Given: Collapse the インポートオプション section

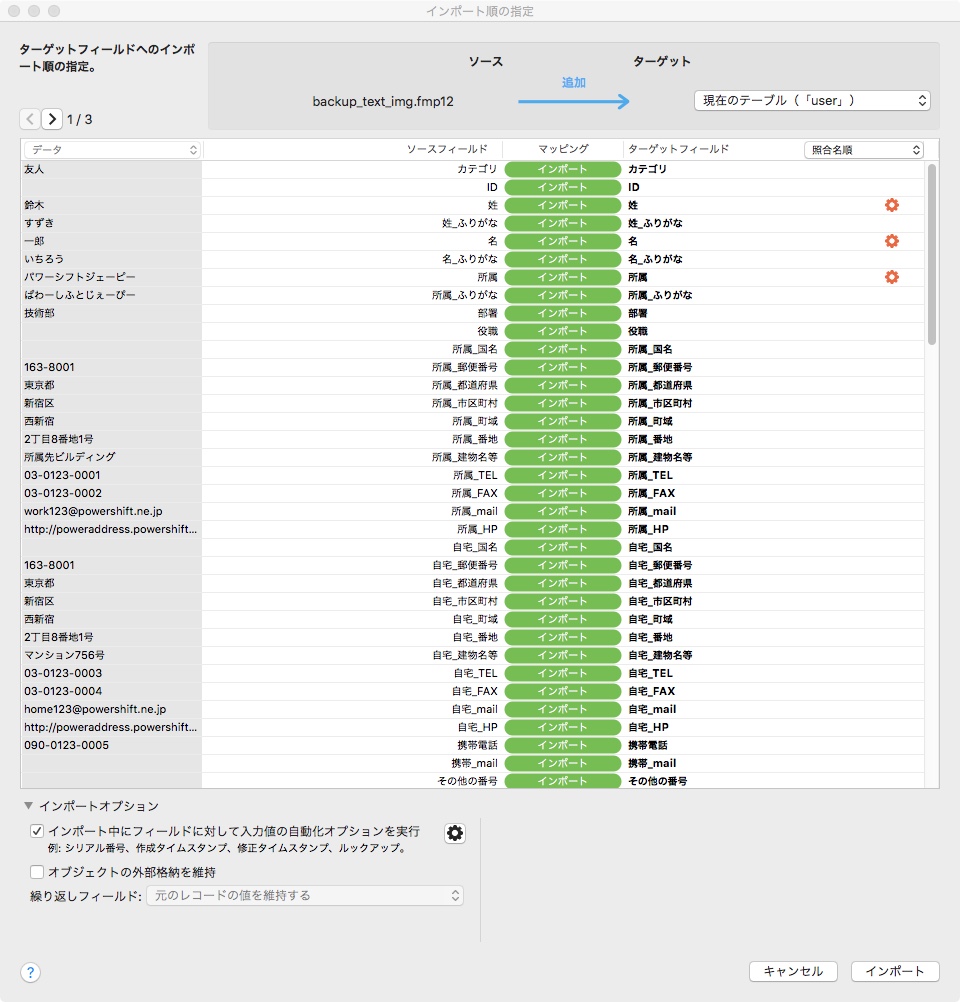Looking at the screenshot, I should point(28,806).
